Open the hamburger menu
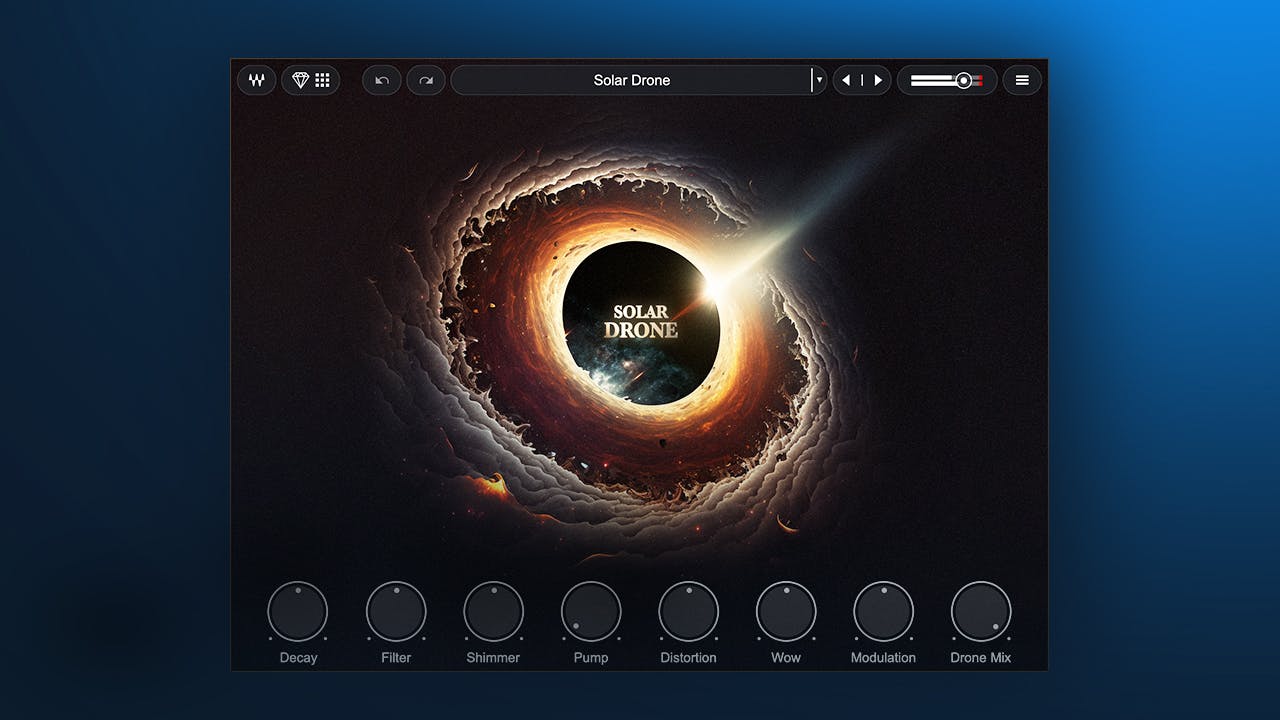This screenshot has width=1280, height=720. point(1022,80)
